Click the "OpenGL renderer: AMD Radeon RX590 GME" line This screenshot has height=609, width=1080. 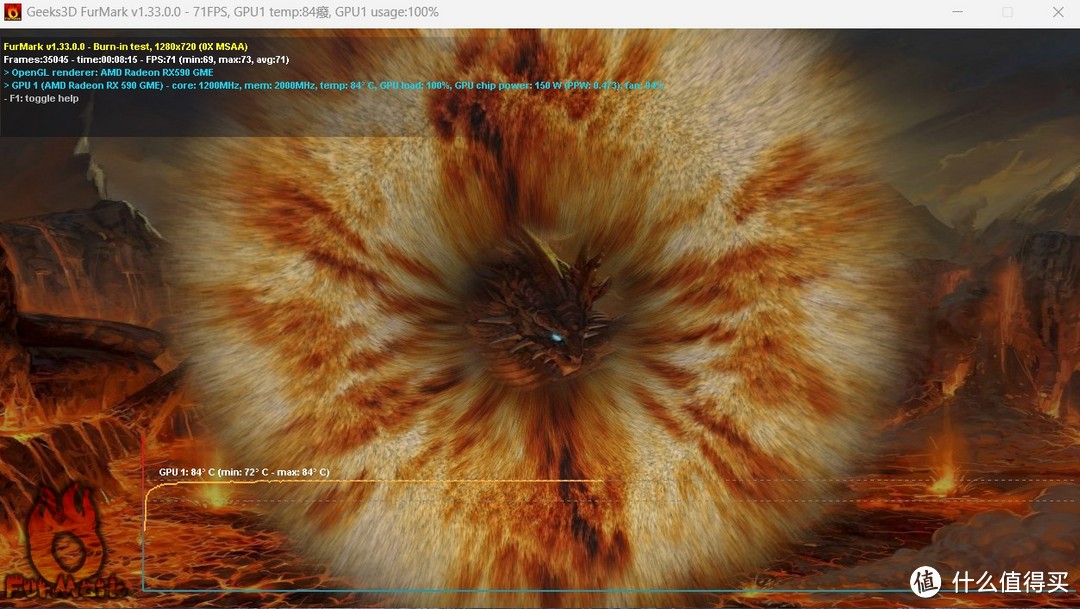(108, 73)
